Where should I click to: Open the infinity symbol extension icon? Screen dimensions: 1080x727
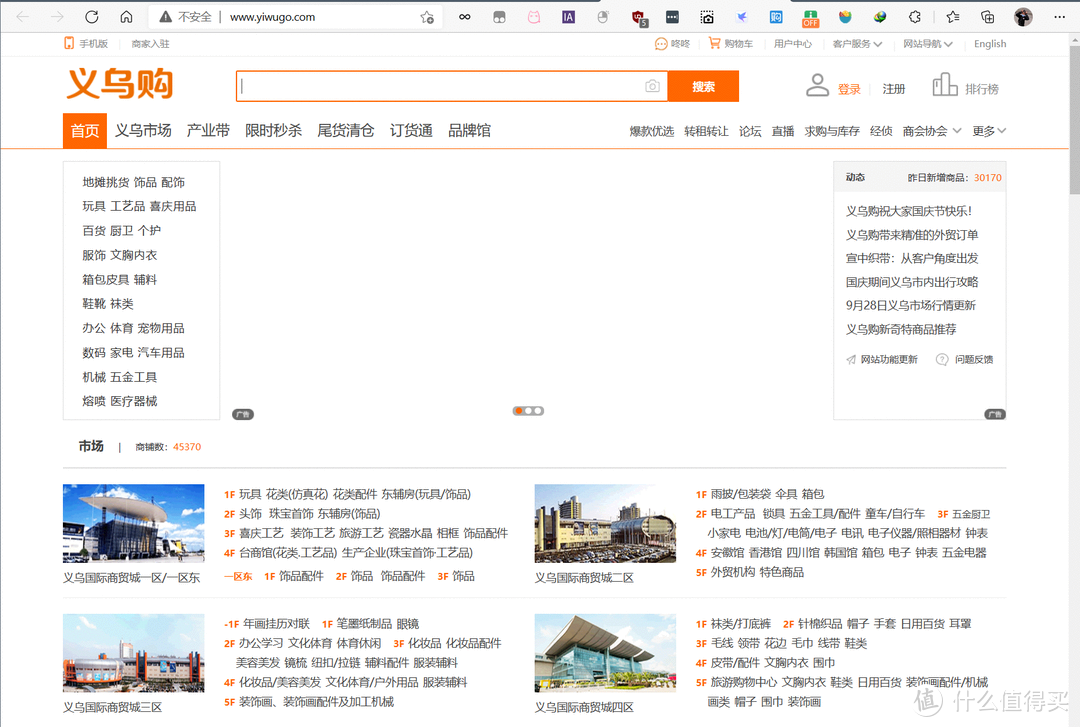point(465,17)
